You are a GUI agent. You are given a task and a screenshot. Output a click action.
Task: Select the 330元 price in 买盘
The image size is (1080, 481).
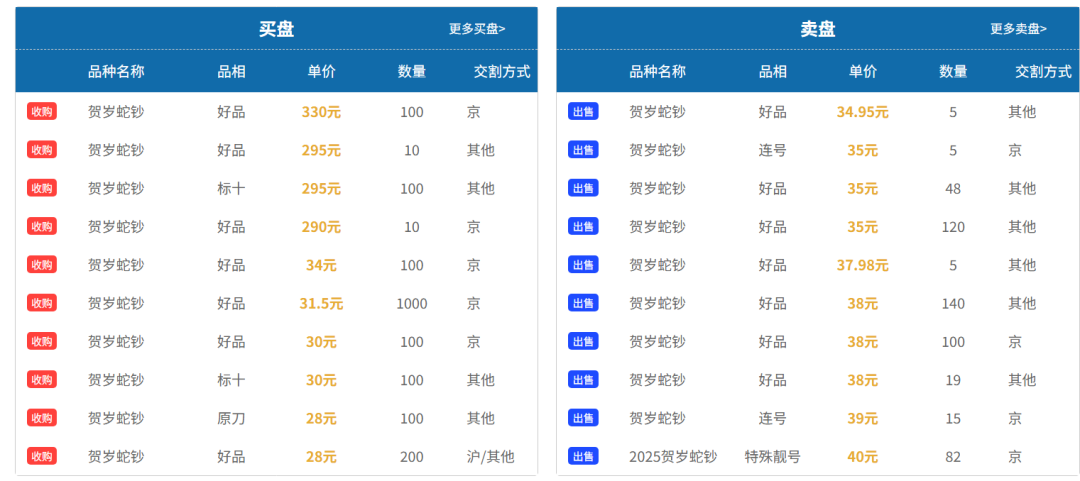click(x=321, y=112)
